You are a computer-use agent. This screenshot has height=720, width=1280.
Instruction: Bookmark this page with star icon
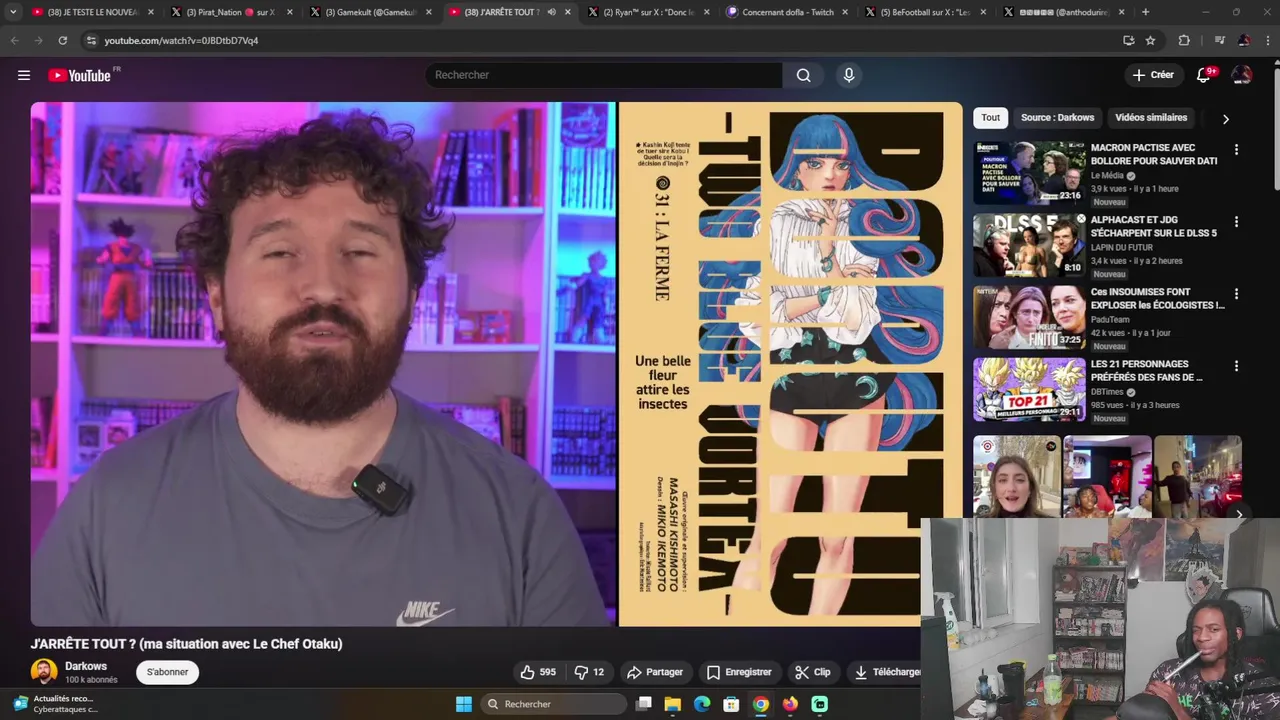click(x=1150, y=40)
